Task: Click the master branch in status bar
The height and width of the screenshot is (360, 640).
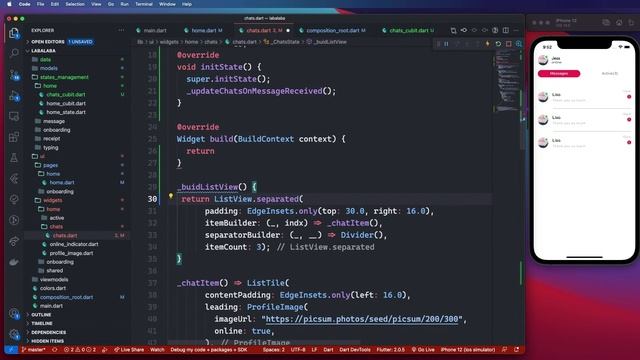Action: pos(34,350)
